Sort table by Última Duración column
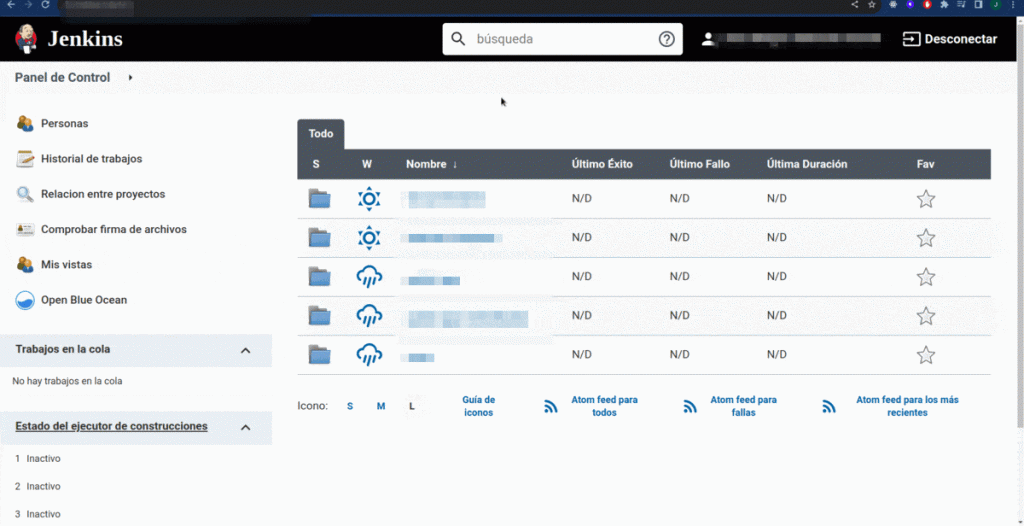 coord(807,165)
